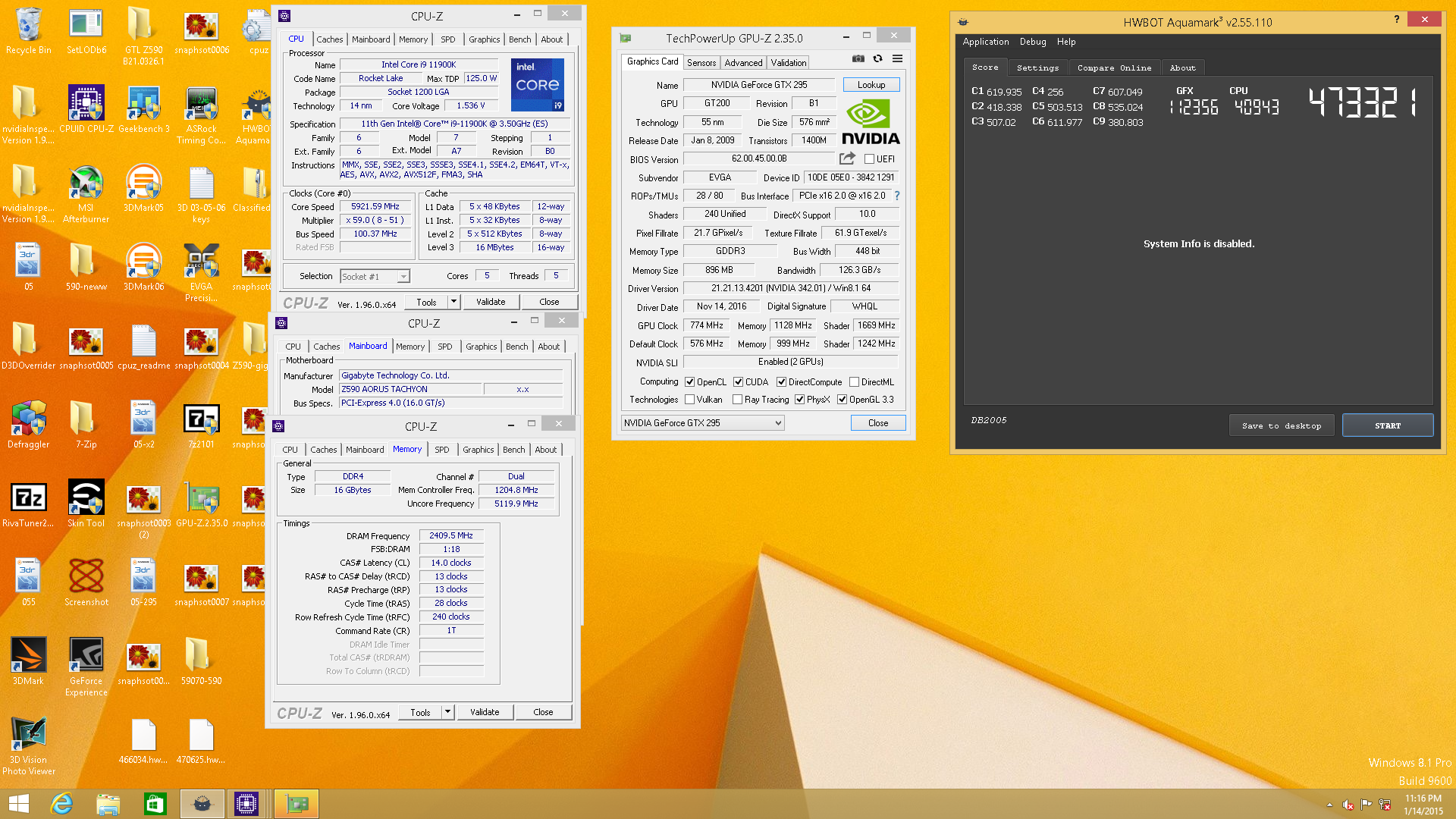Image resolution: width=1456 pixels, height=819 pixels.
Task: Open the 3DMark06 desktop shortcut
Action: (143, 267)
